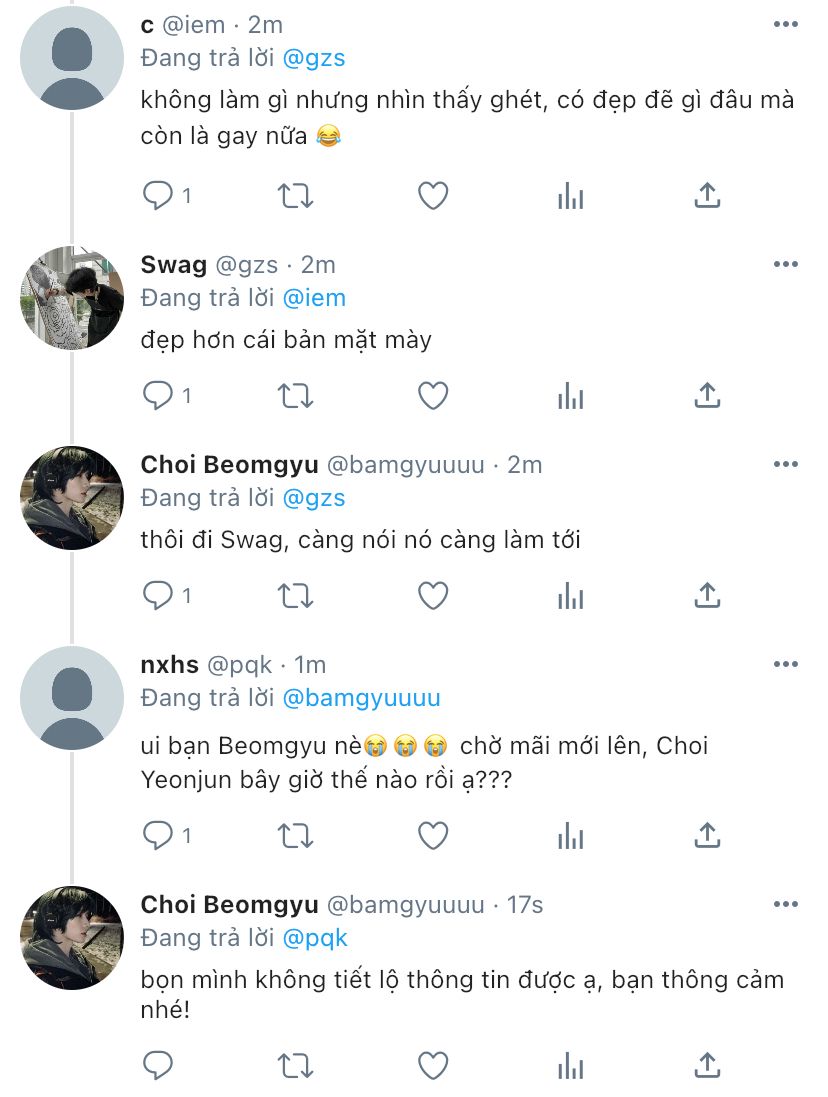828x1097 pixels.
Task: Open the avatar of nxhs @pqk
Action: pos(72,698)
